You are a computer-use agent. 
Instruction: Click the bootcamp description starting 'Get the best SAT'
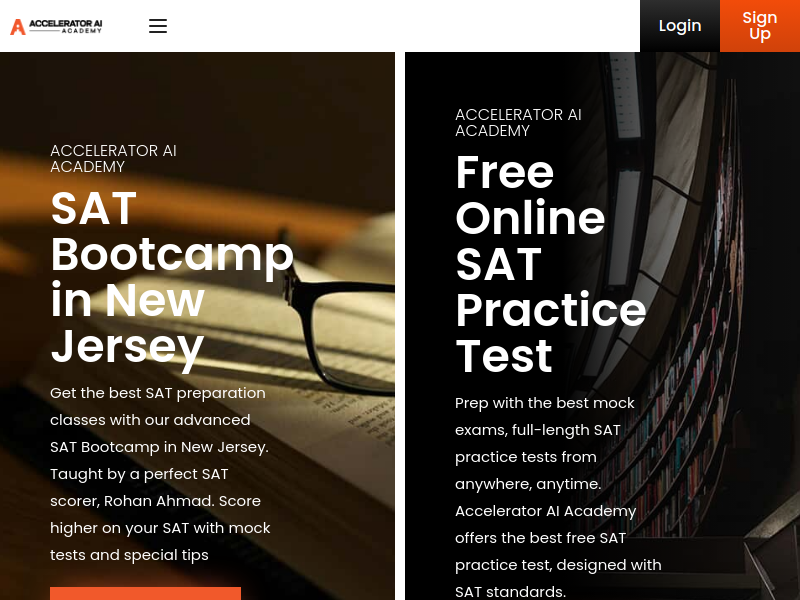point(160,474)
